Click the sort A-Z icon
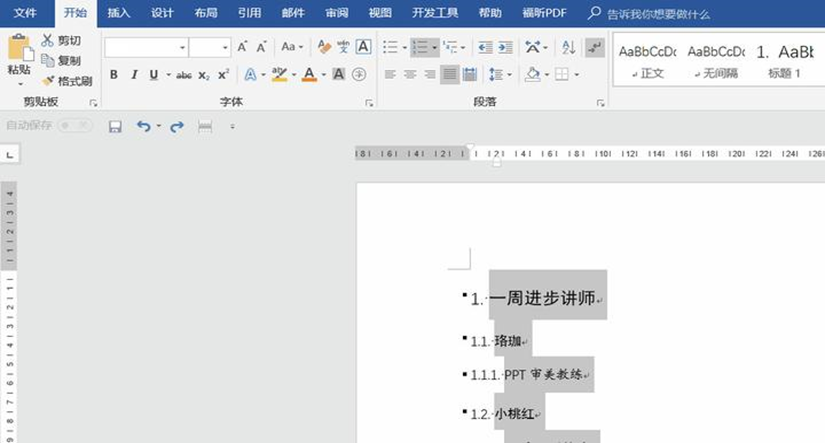The image size is (825, 443). 568,47
